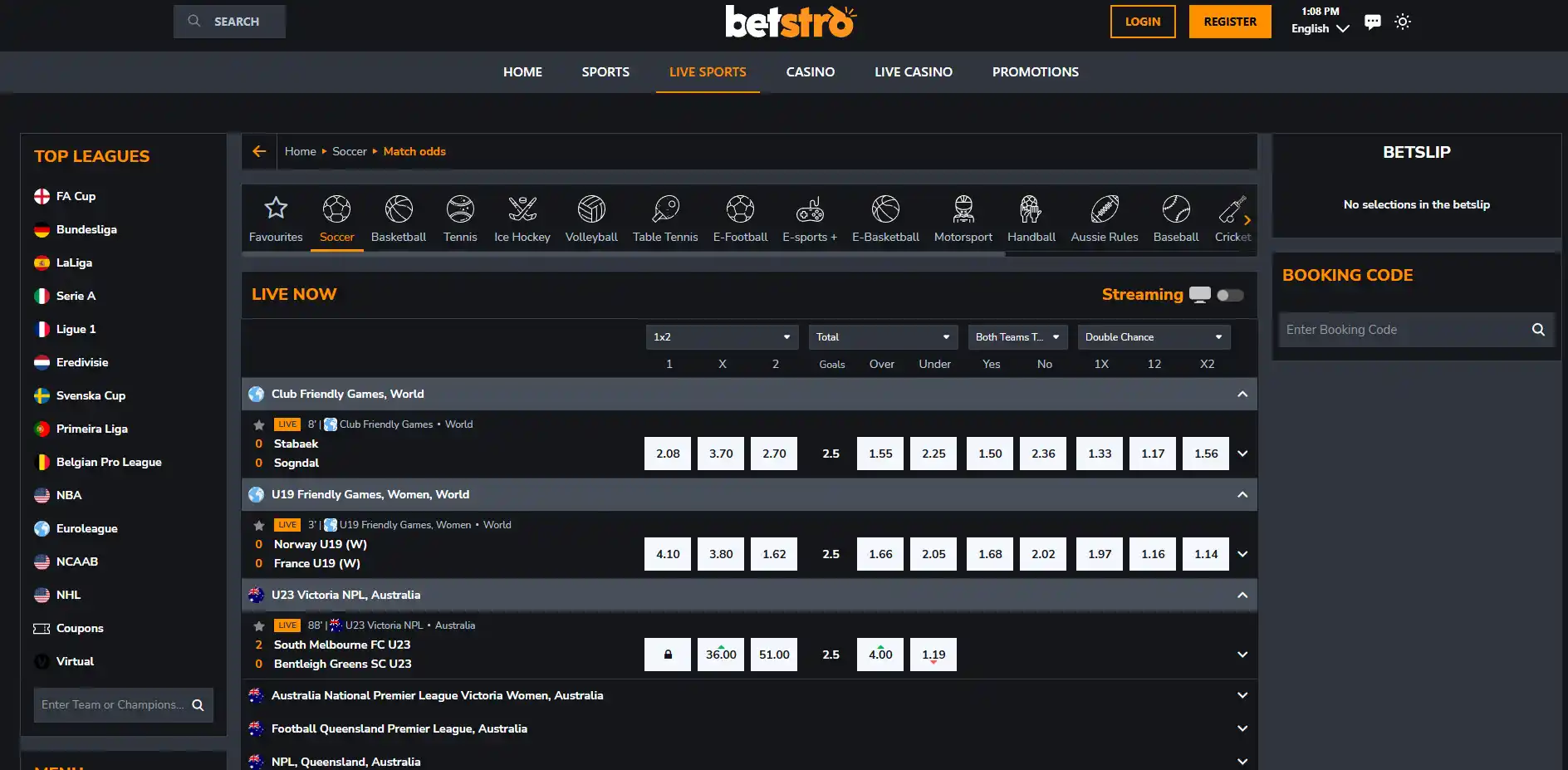Click the sports list horizontal scrollbar
The height and width of the screenshot is (770, 1568).
coord(623,254)
